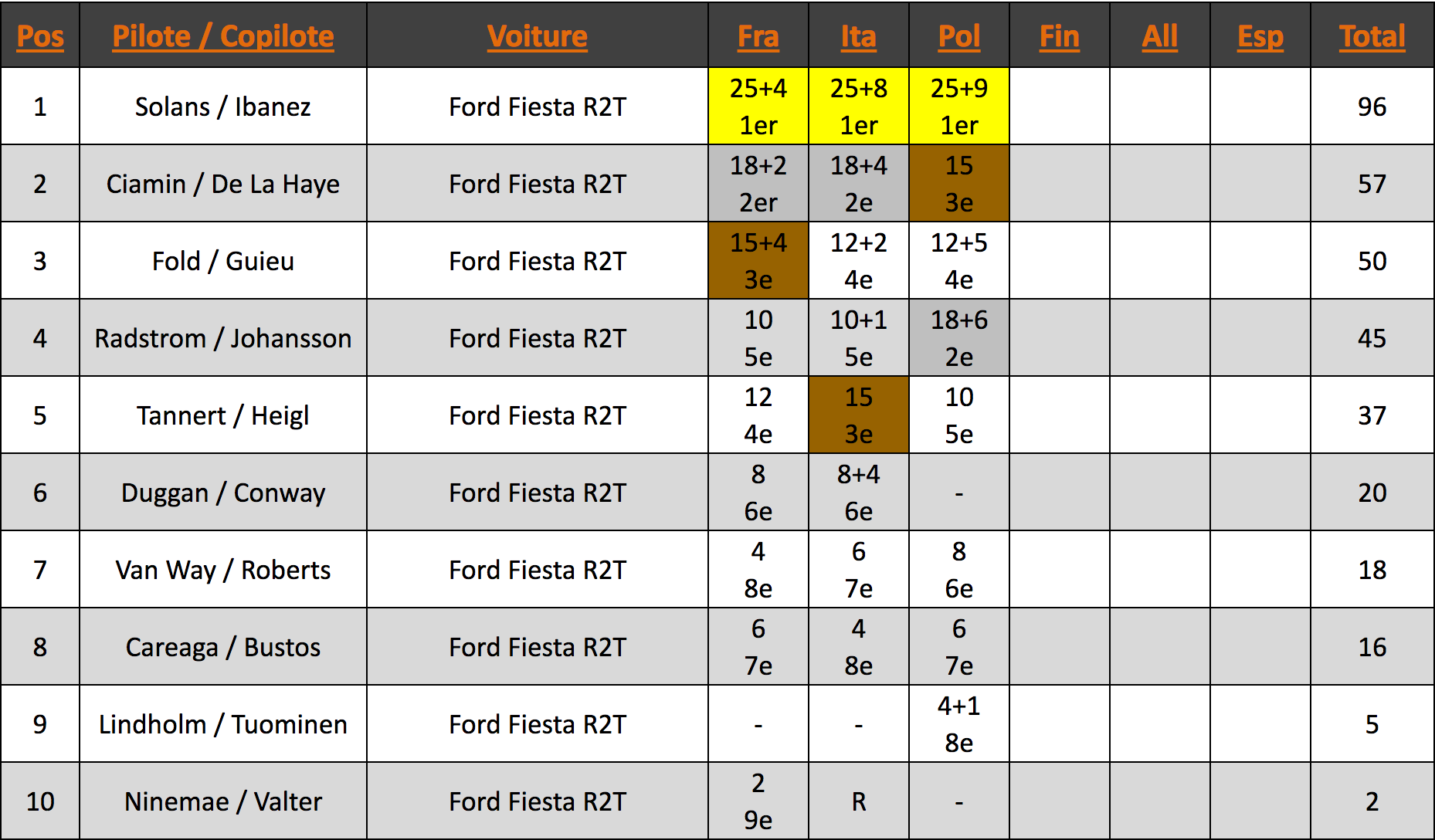Click the Fin rally header
The width and height of the screenshot is (1435, 840).
point(1060,36)
